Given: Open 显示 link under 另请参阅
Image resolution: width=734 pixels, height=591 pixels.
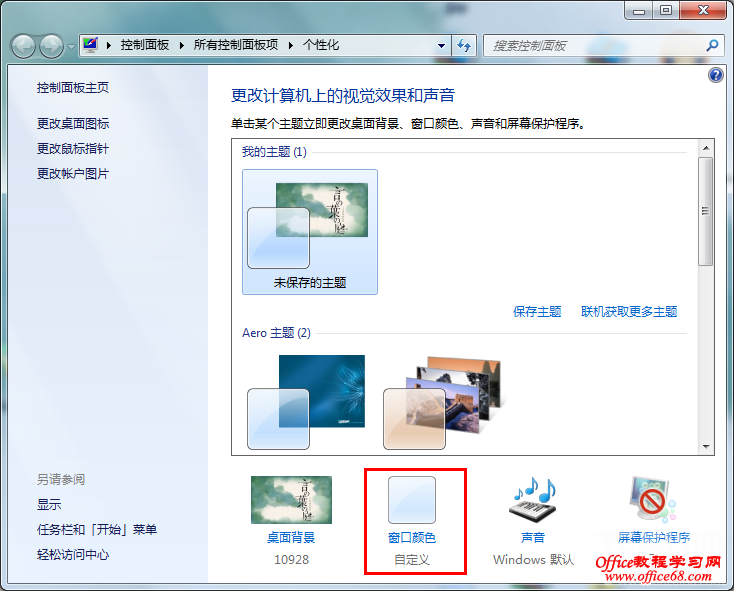Looking at the screenshot, I should (x=49, y=504).
